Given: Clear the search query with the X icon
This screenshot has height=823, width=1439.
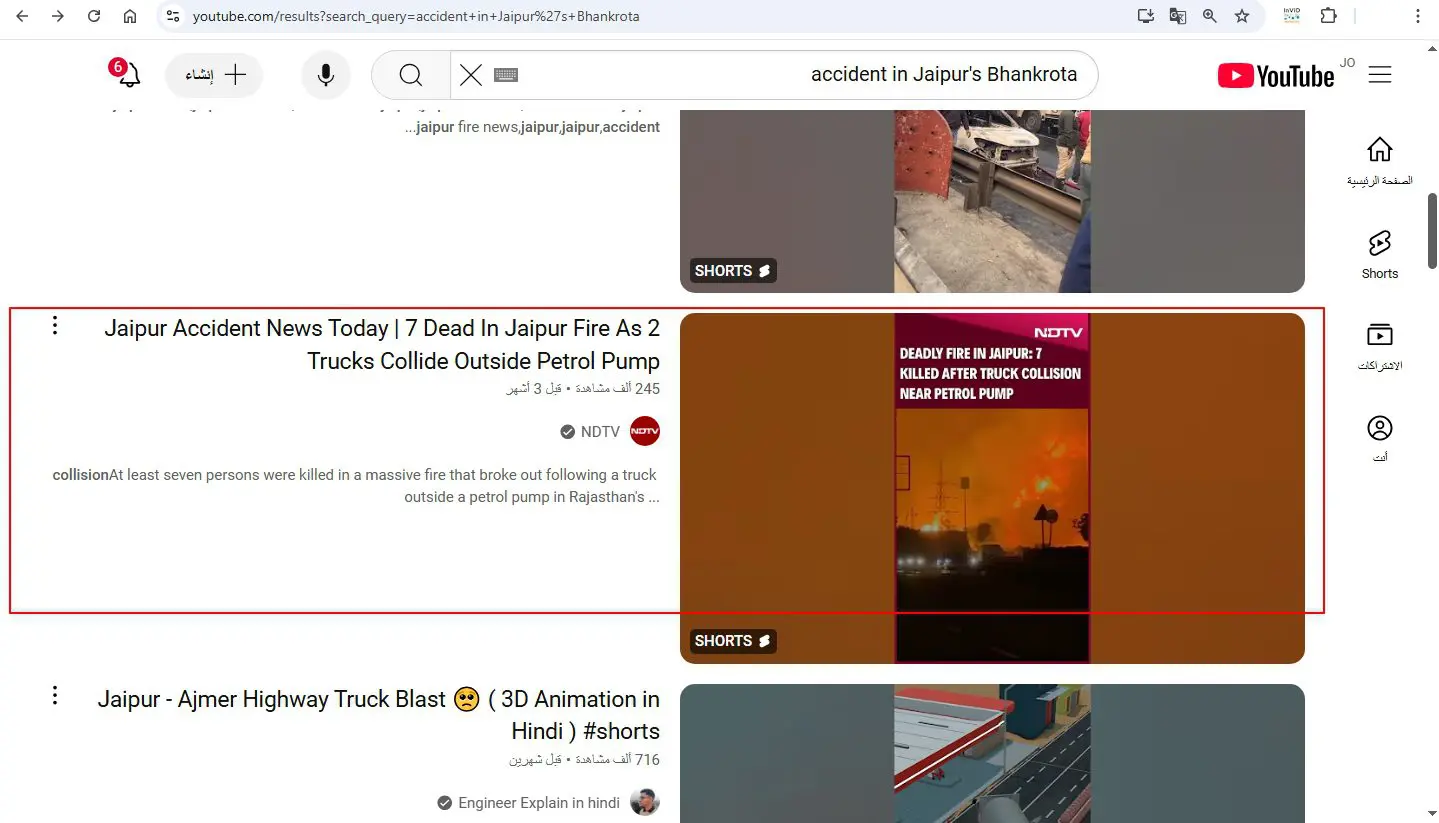Looking at the screenshot, I should 471,75.
